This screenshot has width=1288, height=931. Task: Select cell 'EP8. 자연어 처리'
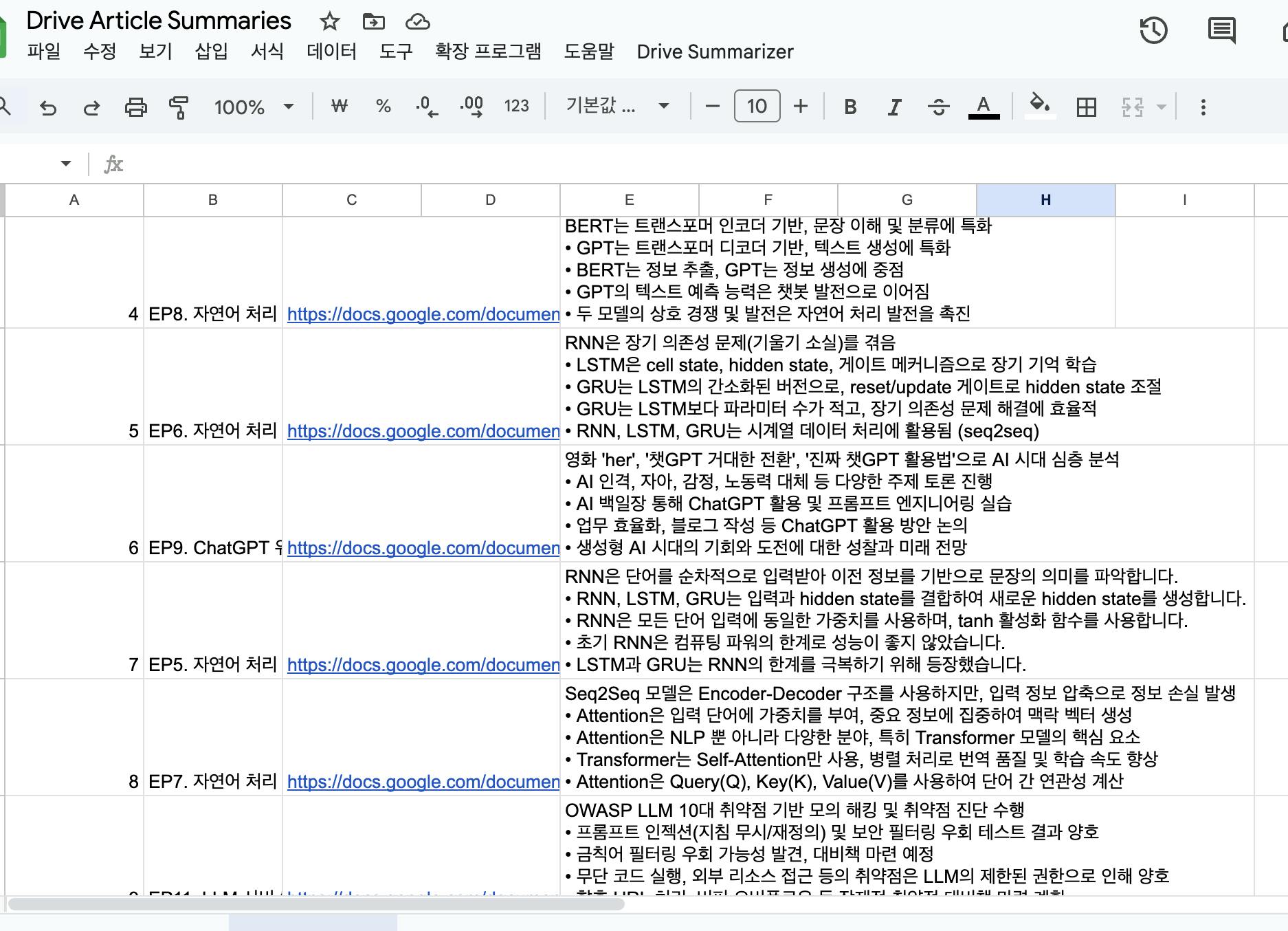pyautogui.click(x=213, y=273)
